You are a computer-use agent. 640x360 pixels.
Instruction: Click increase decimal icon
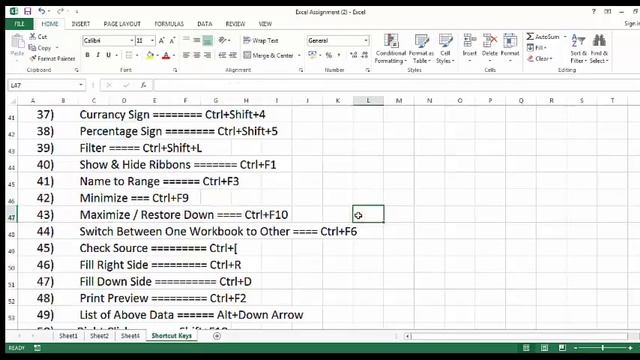pos(353,55)
